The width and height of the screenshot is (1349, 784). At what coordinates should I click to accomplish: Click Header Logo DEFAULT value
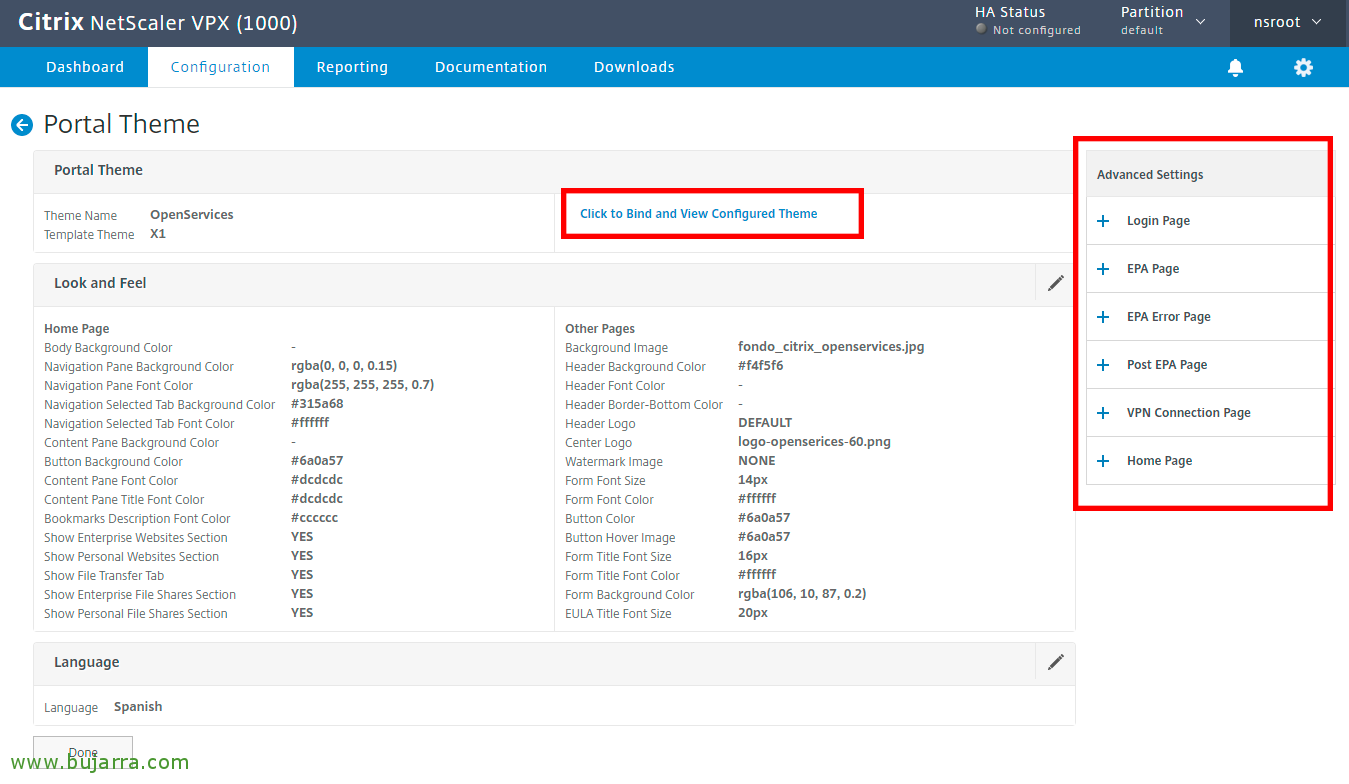(x=765, y=423)
